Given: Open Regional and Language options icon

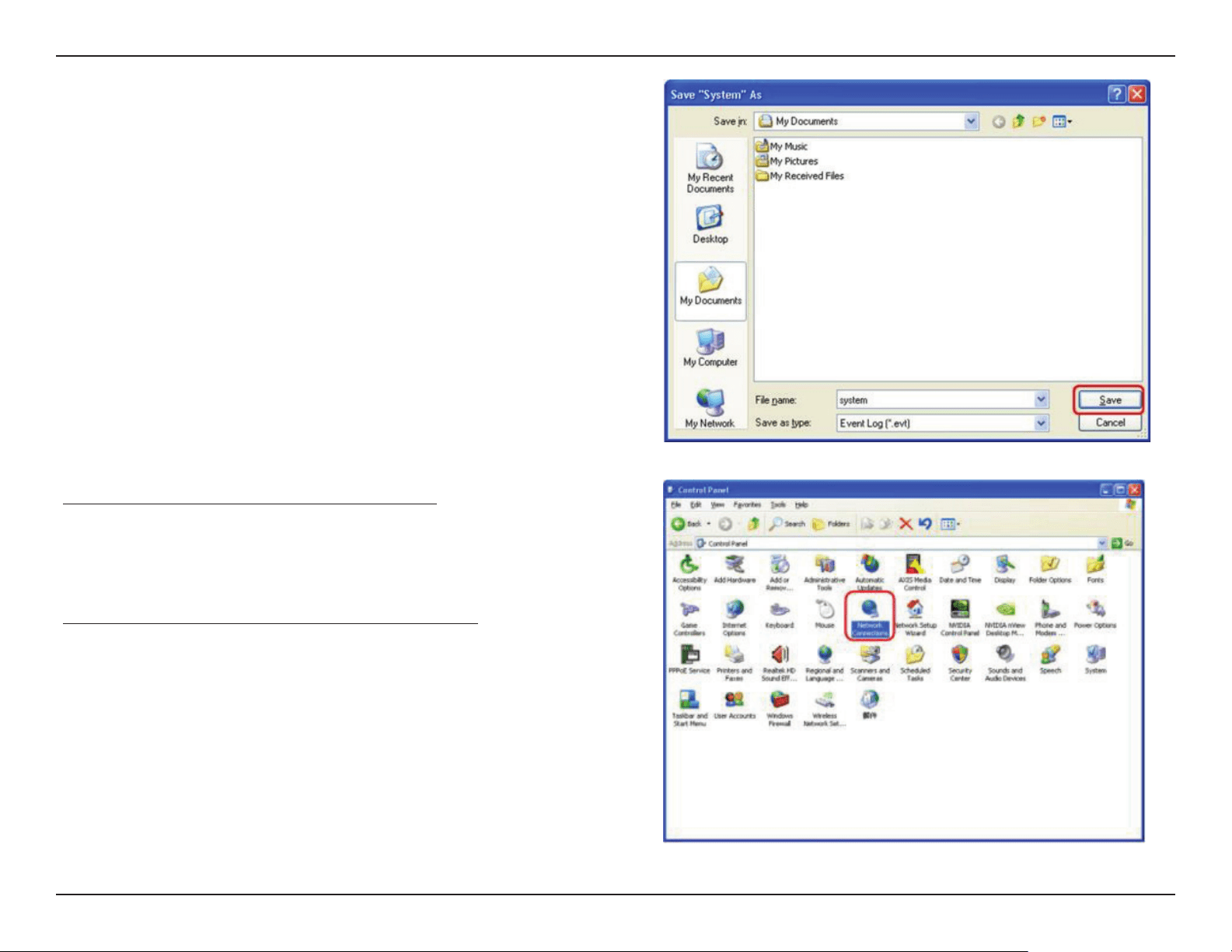Looking at the screenshot, I should (x=825, y=662).
